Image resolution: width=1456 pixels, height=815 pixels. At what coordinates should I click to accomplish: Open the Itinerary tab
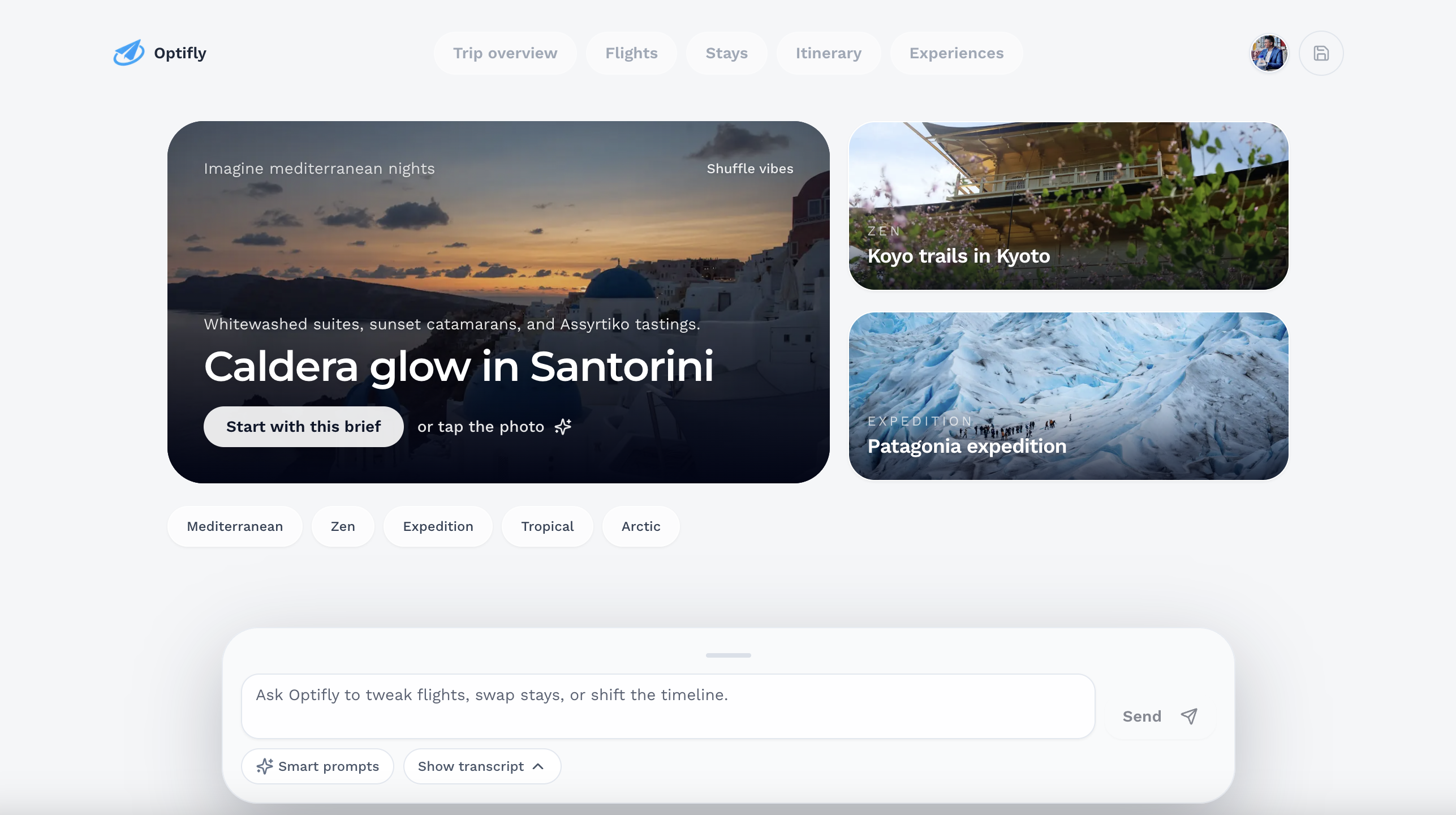(x=828, y=53)
